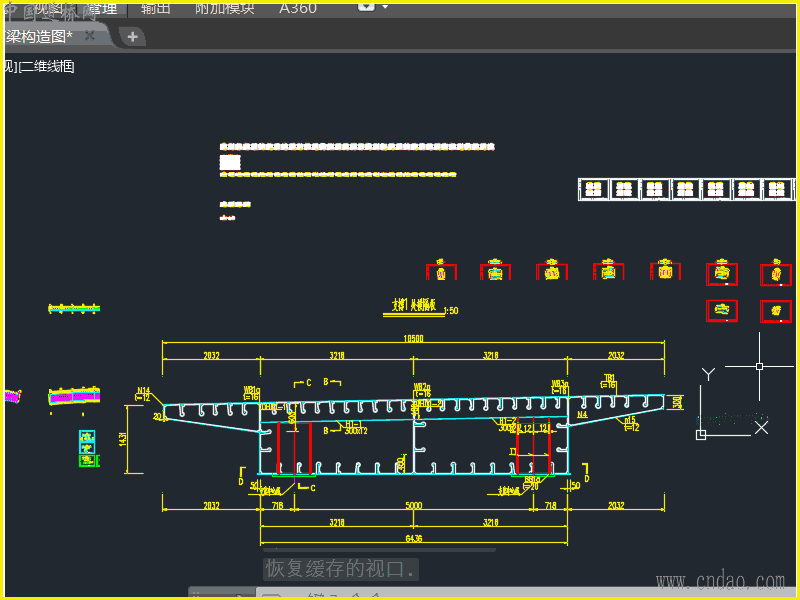Select the WB1a web plate label
Viewport: 800px width, 600px height.
point(252,390)
